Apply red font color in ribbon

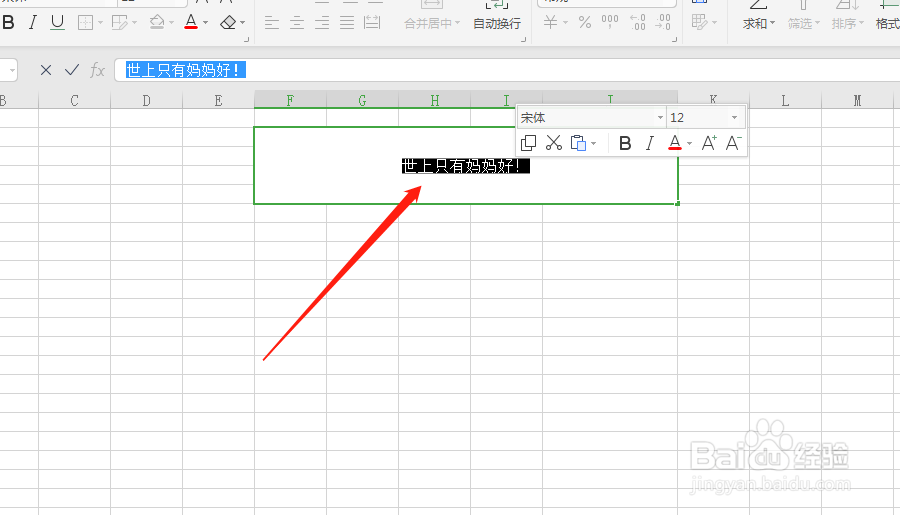click(x=191, y=23)
